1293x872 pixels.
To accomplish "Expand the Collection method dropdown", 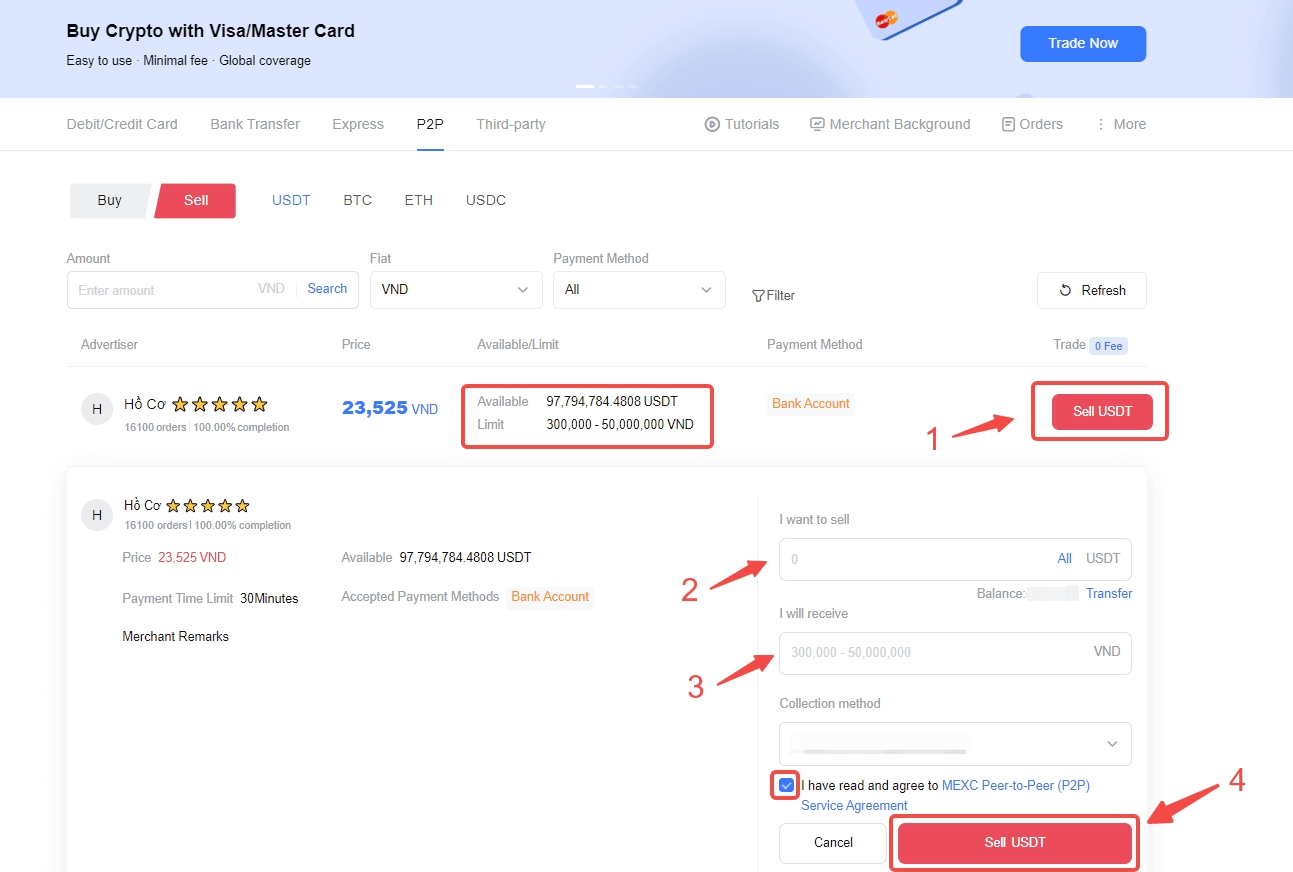I will (955, 744).
